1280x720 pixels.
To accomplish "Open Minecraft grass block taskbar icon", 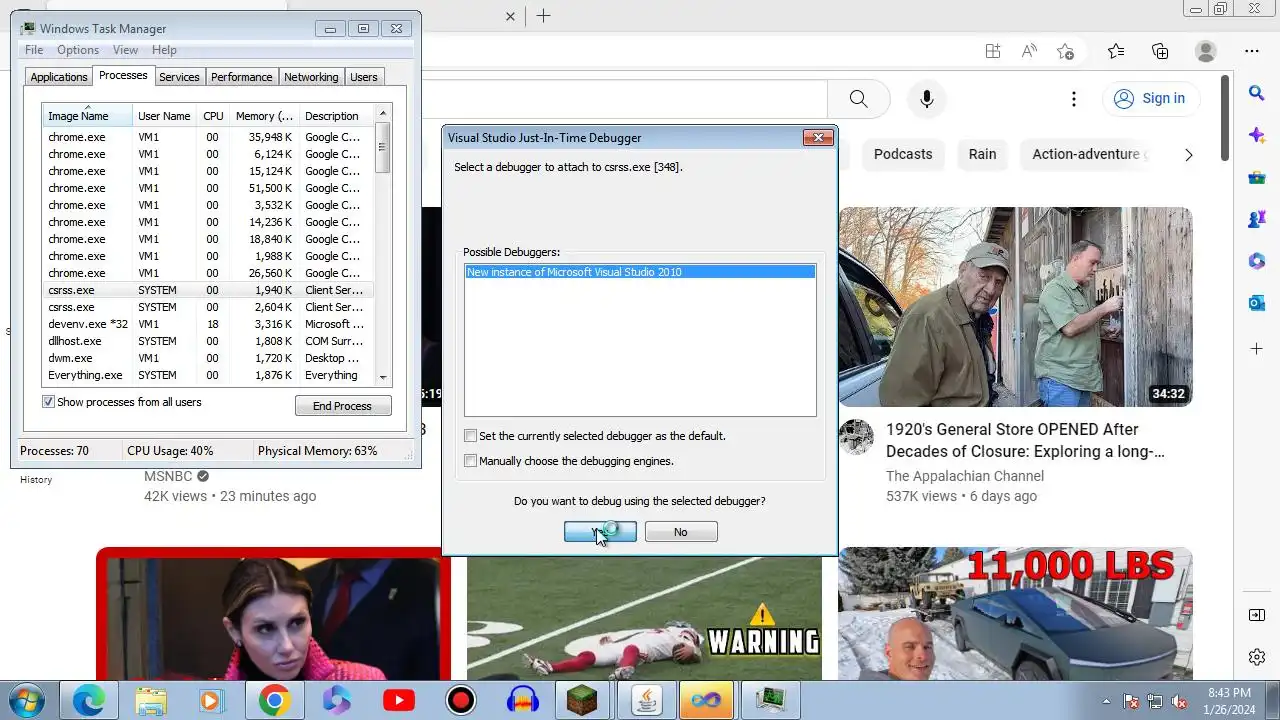I will pos(582,700).
